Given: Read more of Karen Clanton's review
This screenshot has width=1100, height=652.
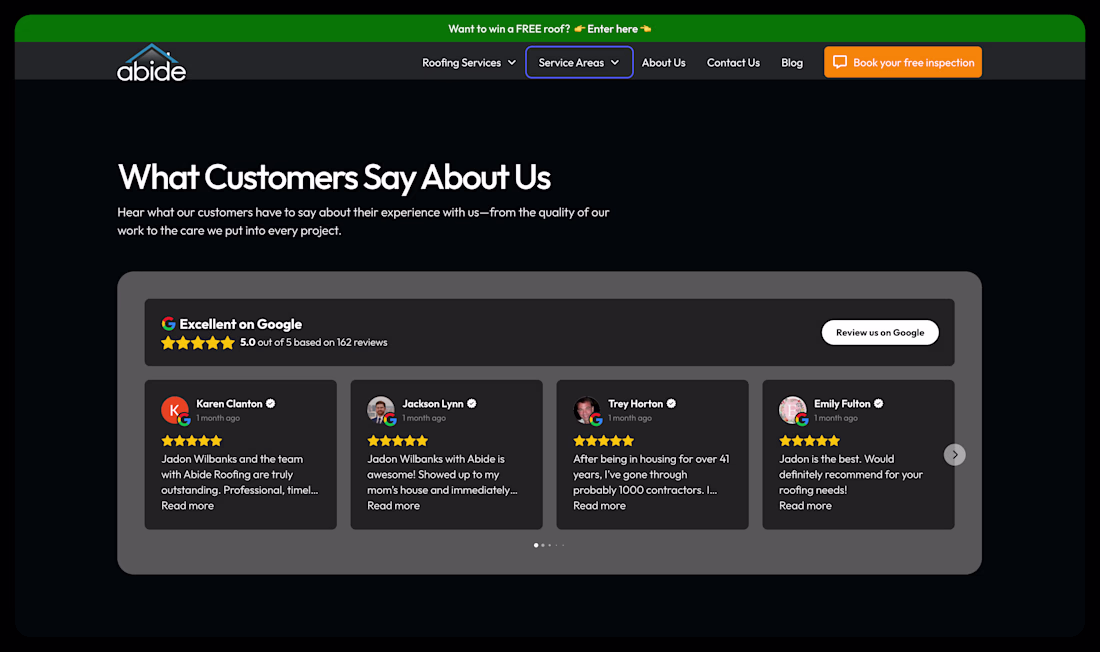Looking at the screenshot, I should (187, 505).
